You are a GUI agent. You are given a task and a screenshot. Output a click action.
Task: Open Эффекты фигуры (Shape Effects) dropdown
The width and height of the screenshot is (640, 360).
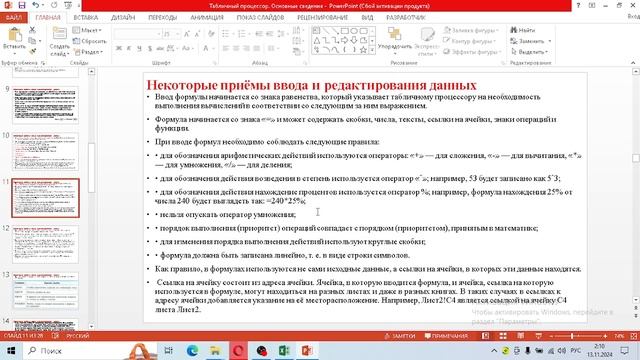coord(472,52)
